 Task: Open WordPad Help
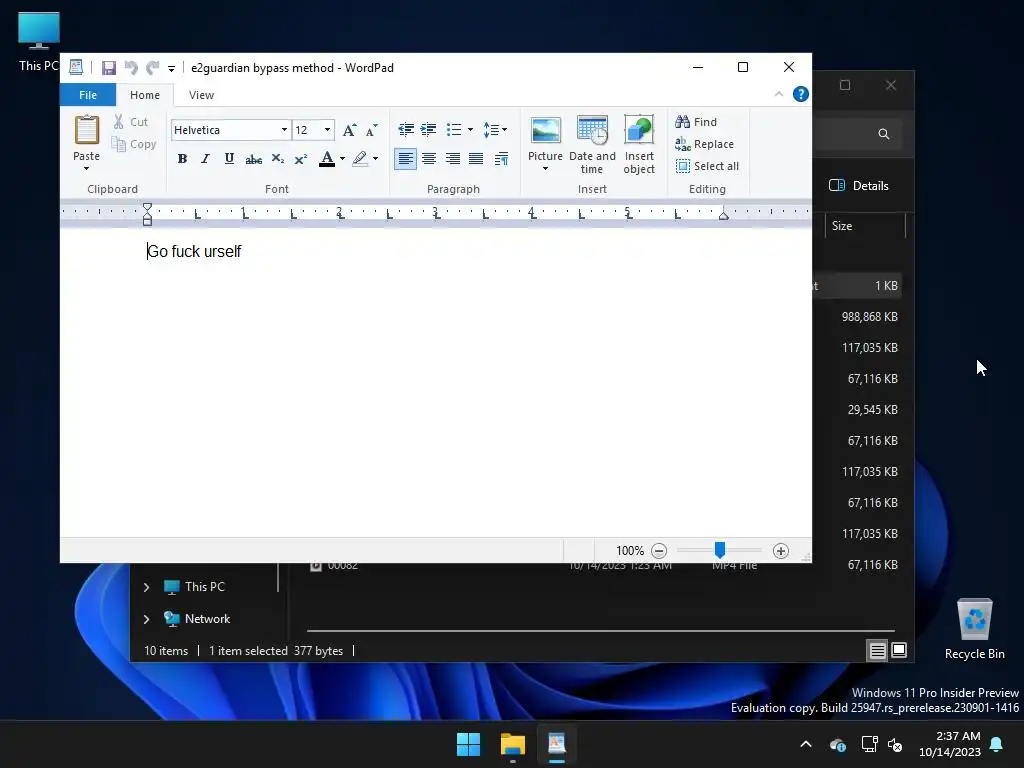(801, 95)
